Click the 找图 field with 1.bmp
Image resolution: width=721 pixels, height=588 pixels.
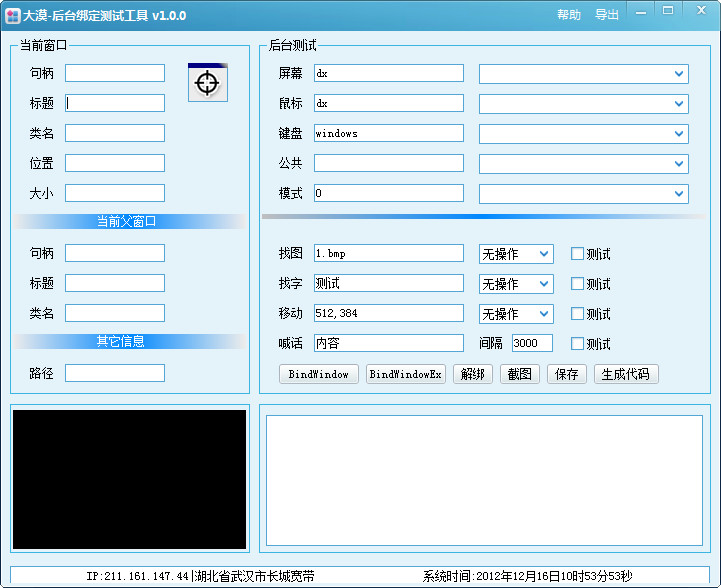click(x=389, y=253)
